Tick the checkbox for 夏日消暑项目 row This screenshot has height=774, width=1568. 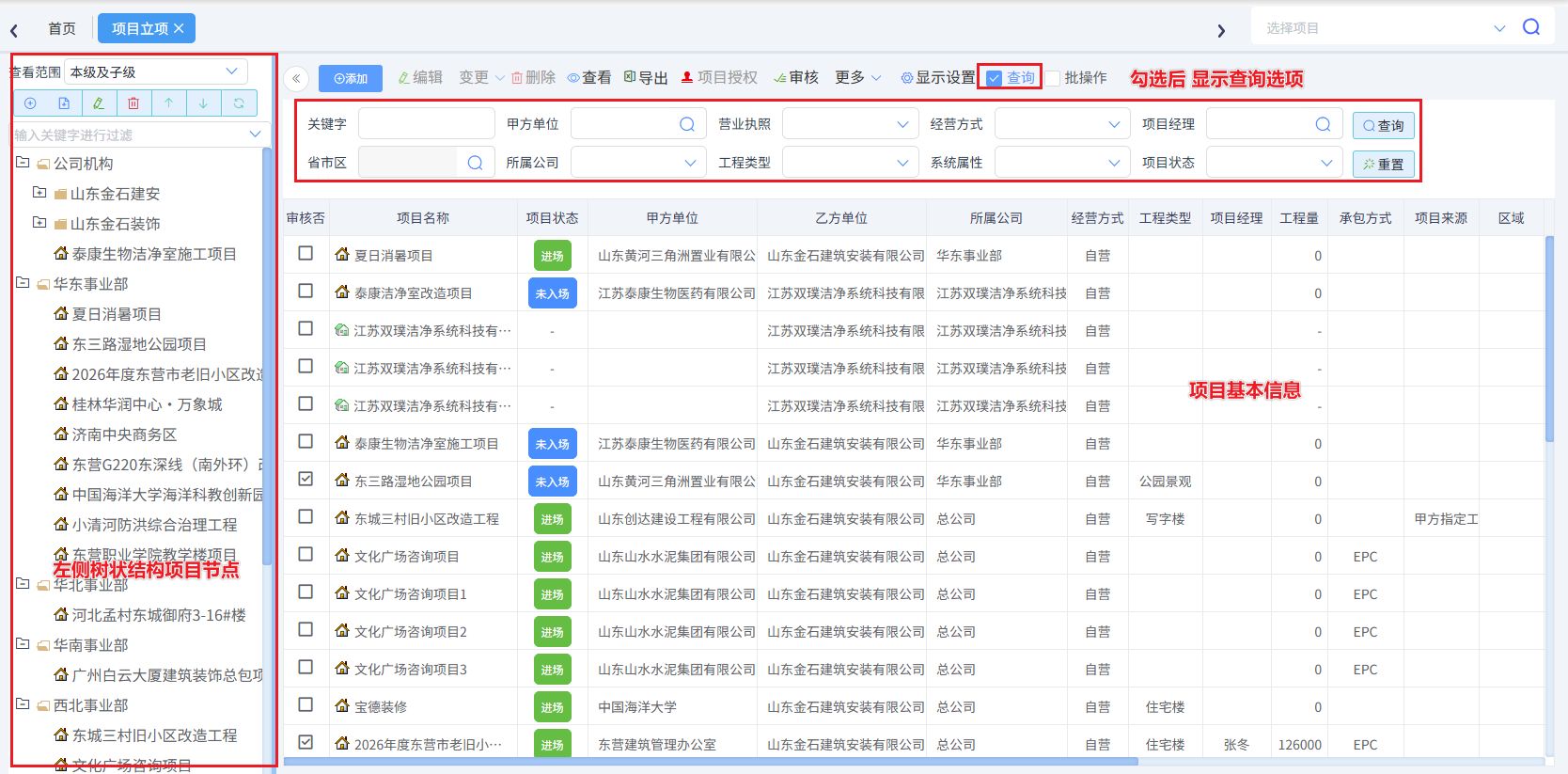306,253
